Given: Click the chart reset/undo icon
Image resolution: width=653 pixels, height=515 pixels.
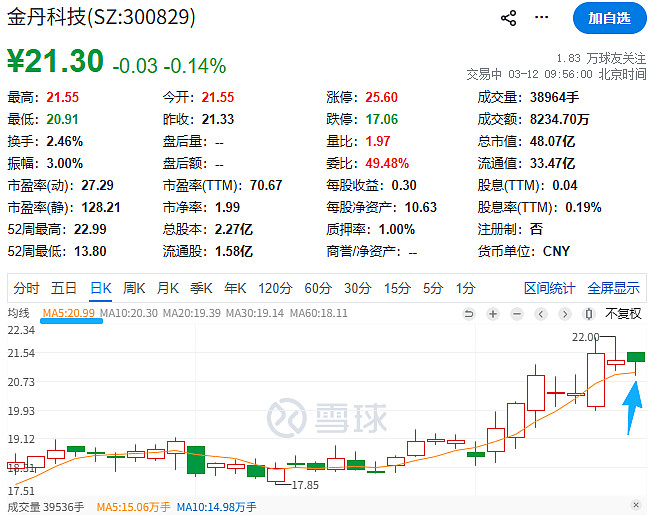Looking at the screenshot, I should pyautogui.click(x=469, y=313).
